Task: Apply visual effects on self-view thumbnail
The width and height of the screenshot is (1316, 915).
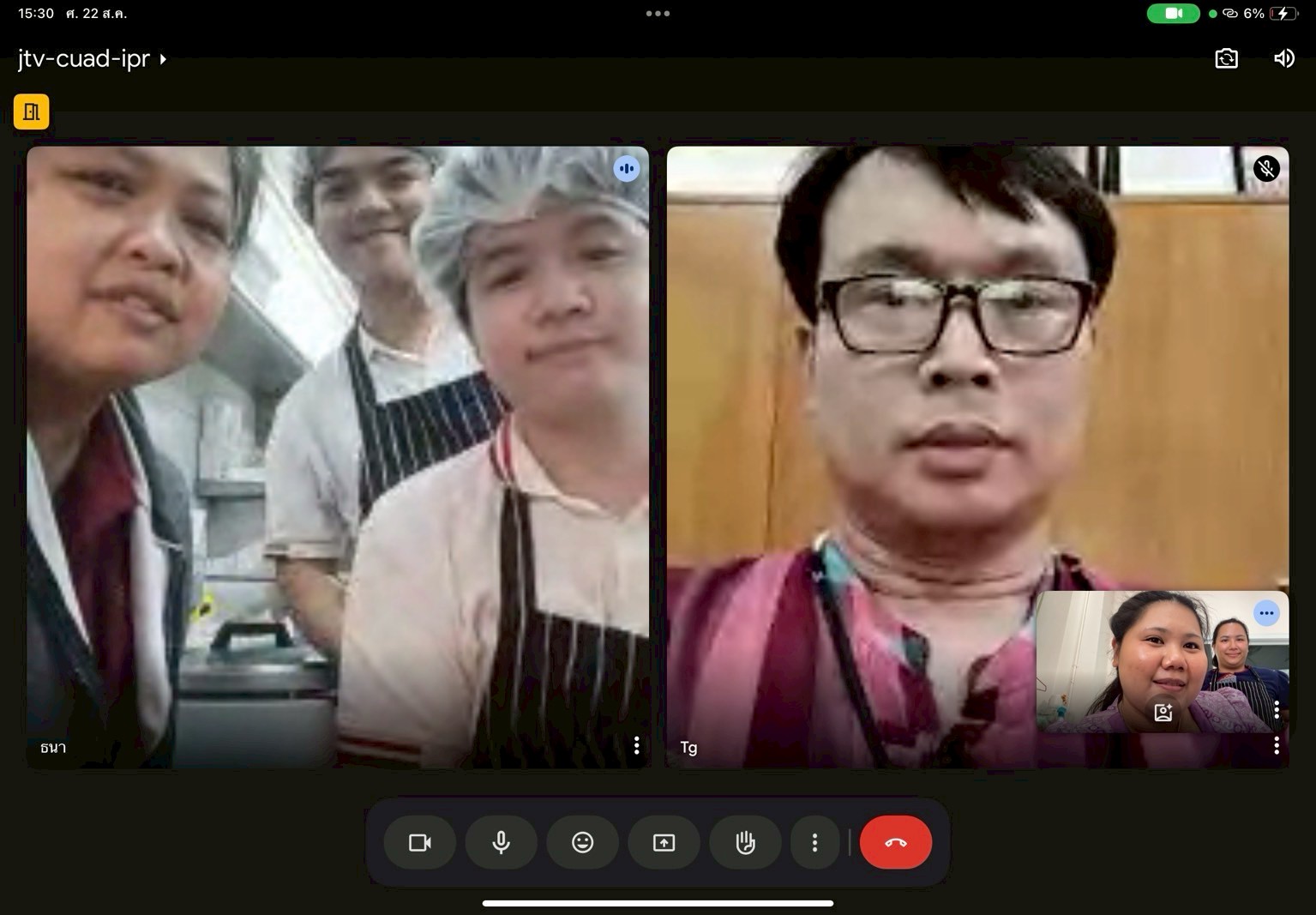Action: tap(1163, 712)
